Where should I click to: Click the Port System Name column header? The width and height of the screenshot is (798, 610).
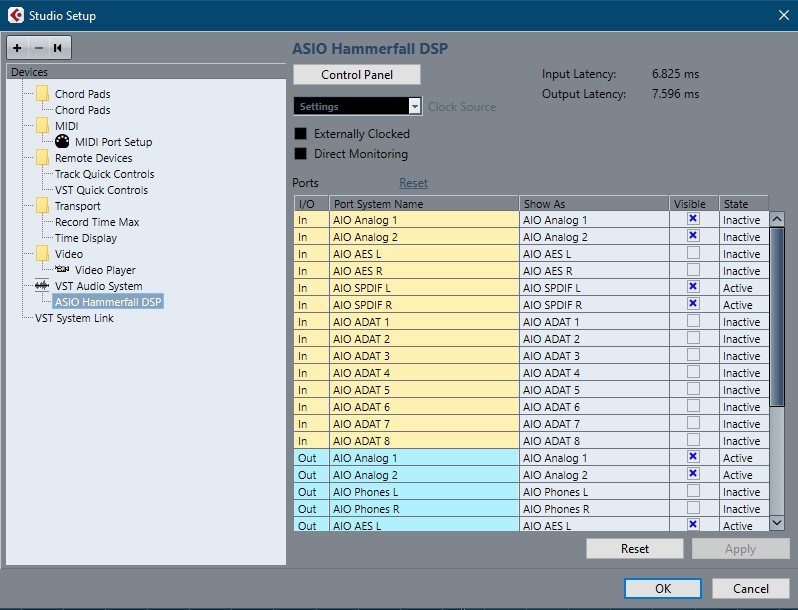424,204
